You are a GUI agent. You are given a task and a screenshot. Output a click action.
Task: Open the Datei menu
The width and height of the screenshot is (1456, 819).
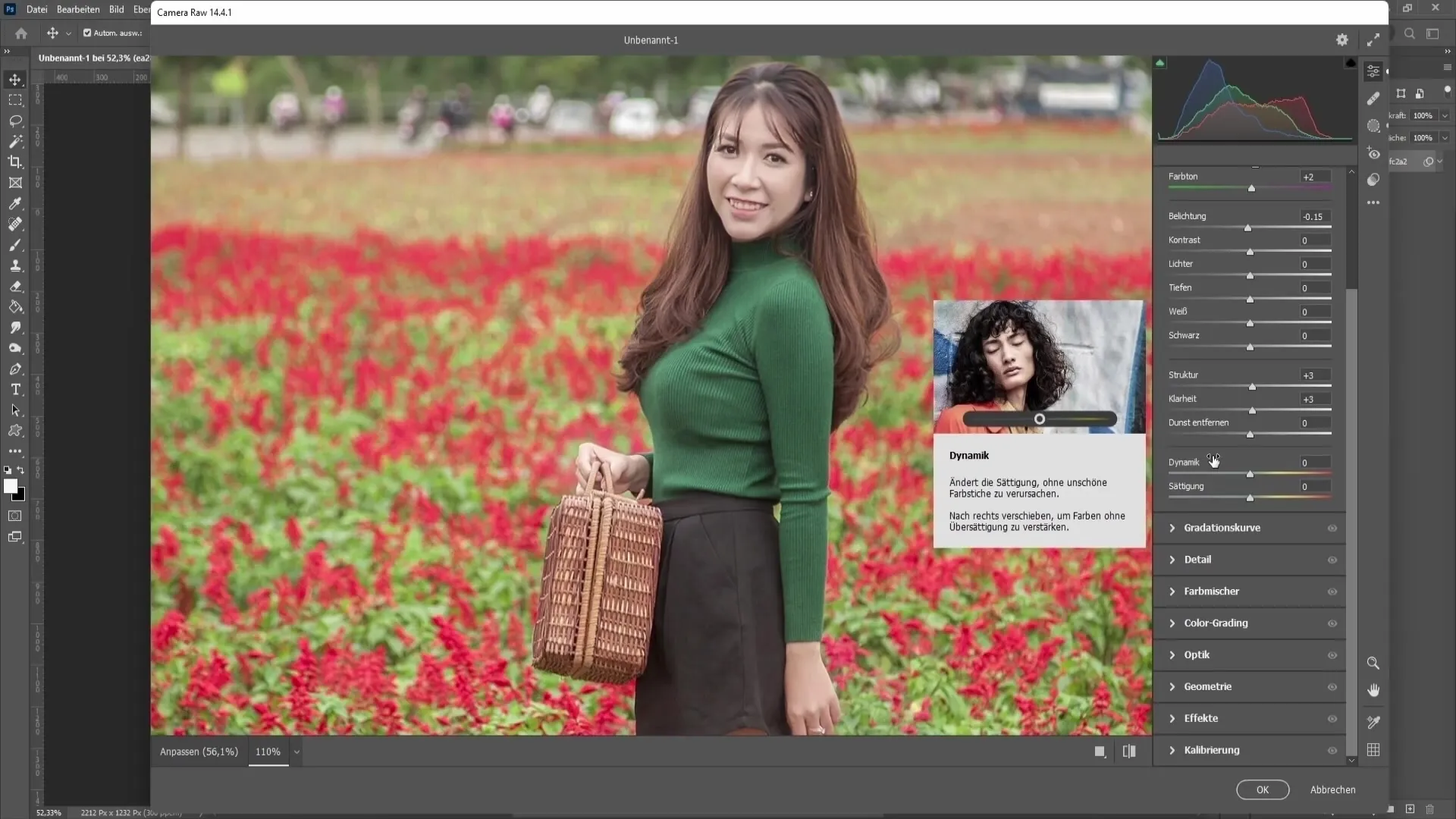click(x=36, y=9)
